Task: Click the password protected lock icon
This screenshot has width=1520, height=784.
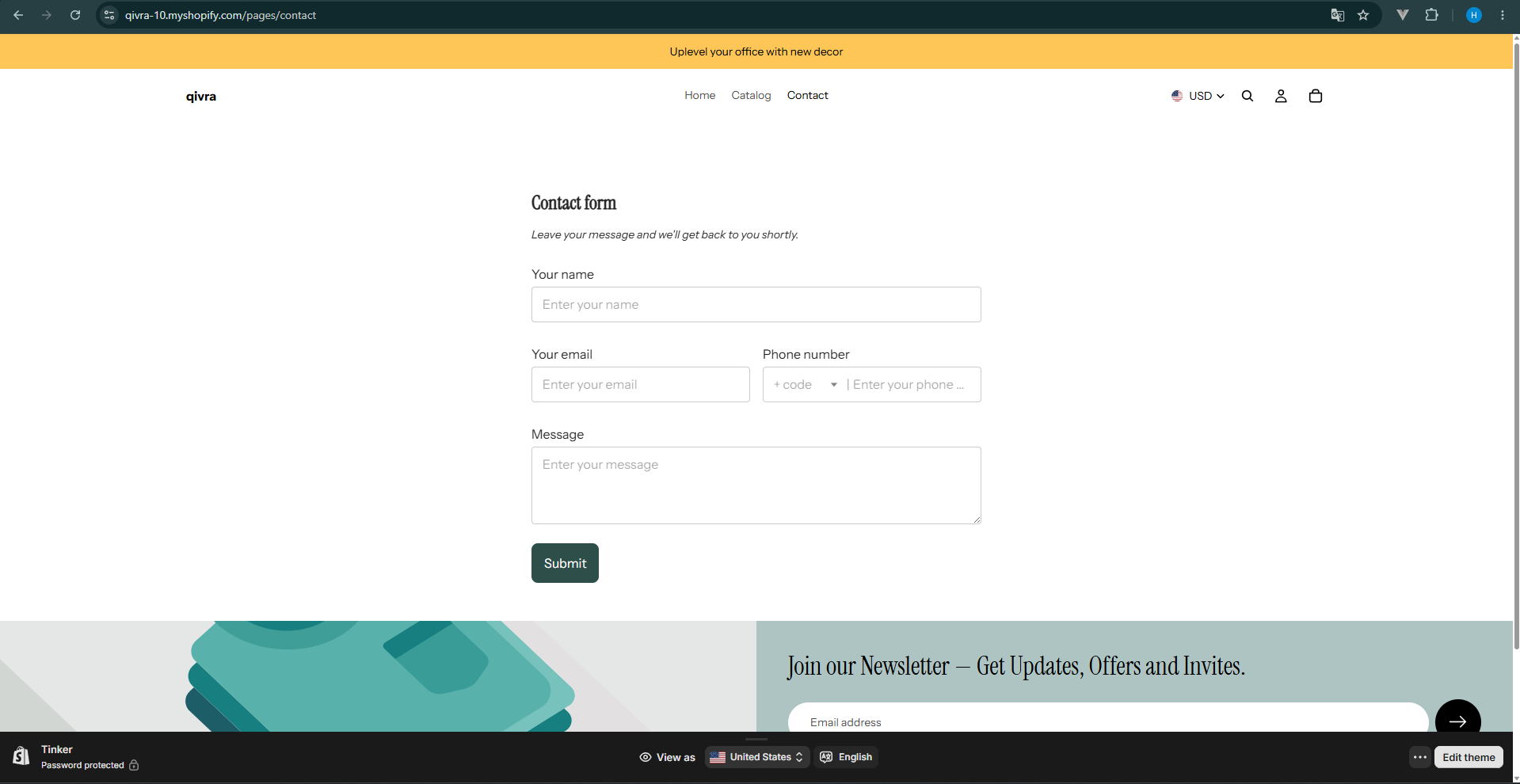Action: click(134, 765)
